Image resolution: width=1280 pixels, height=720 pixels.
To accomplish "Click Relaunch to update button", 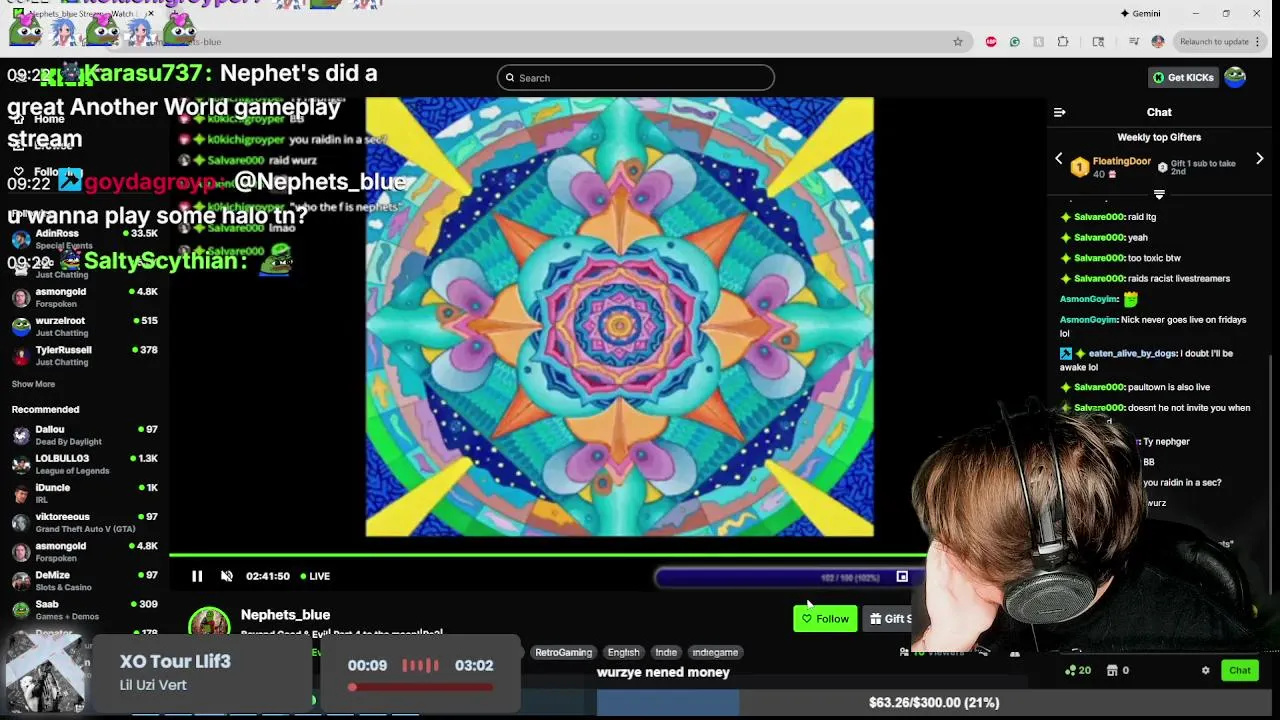I will [1214, 42].
